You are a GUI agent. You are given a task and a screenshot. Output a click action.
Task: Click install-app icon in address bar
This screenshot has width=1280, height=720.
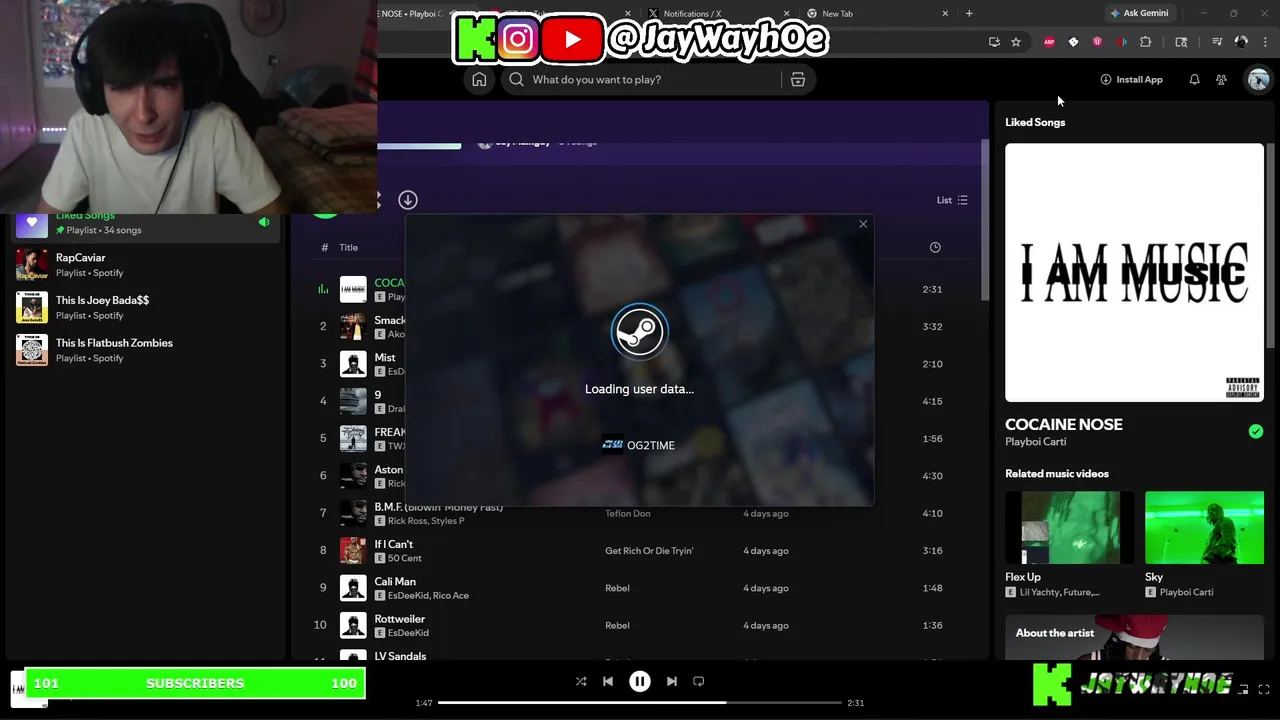994,42
